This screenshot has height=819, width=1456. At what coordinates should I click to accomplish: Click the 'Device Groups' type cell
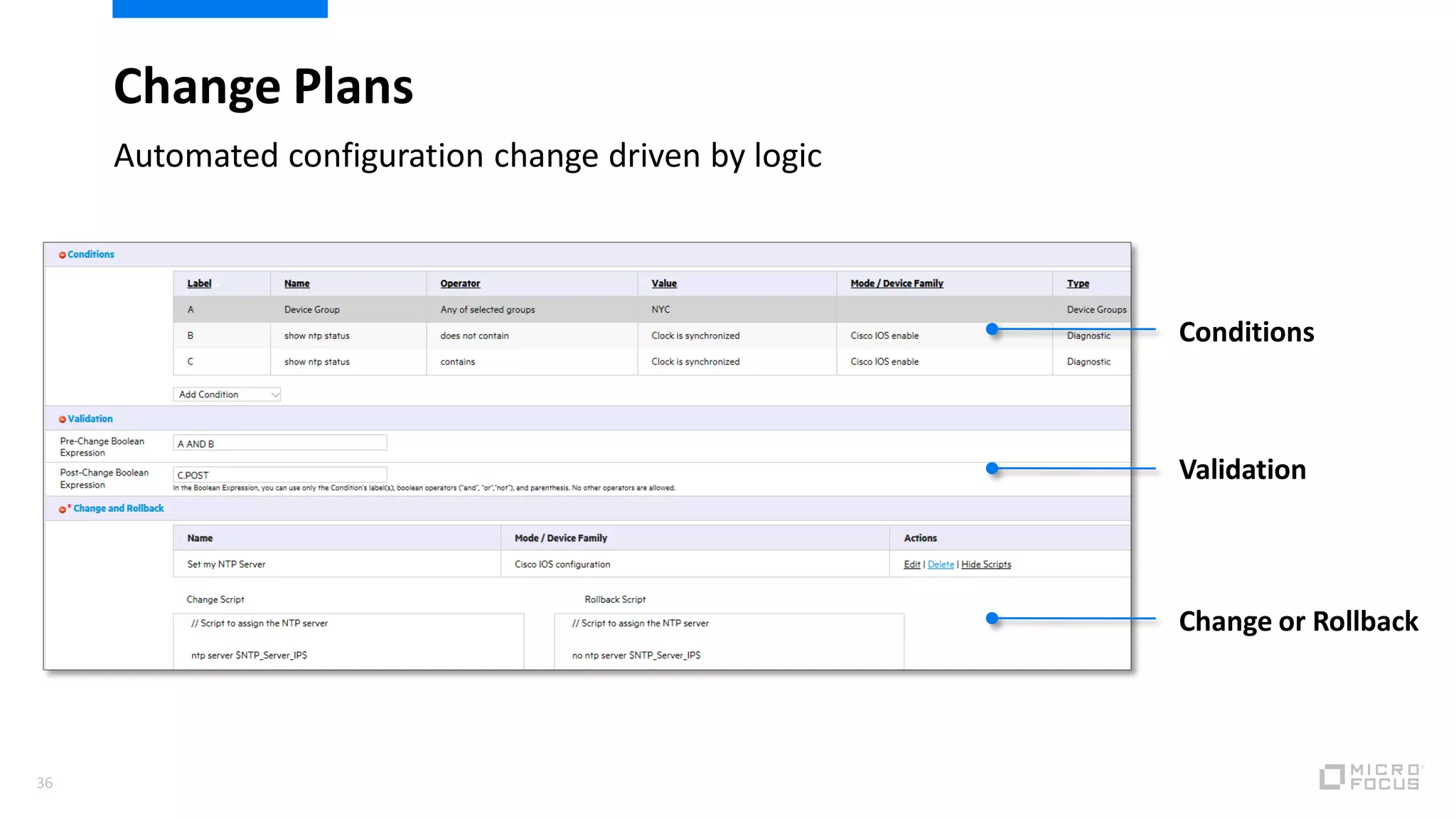point(1096,309)
